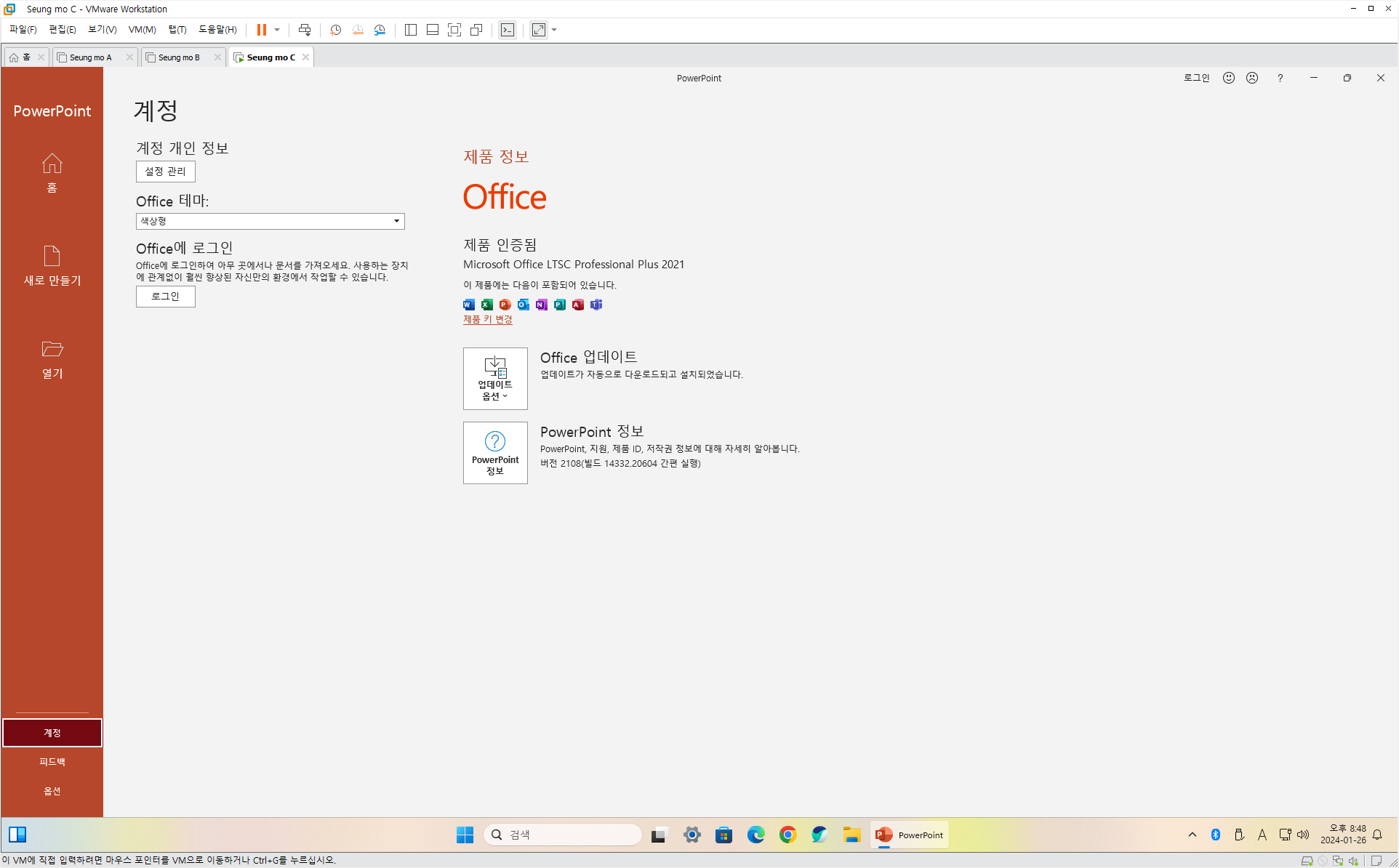
Task: Switch to the Seung mo A tab
Action: point(91,57)
